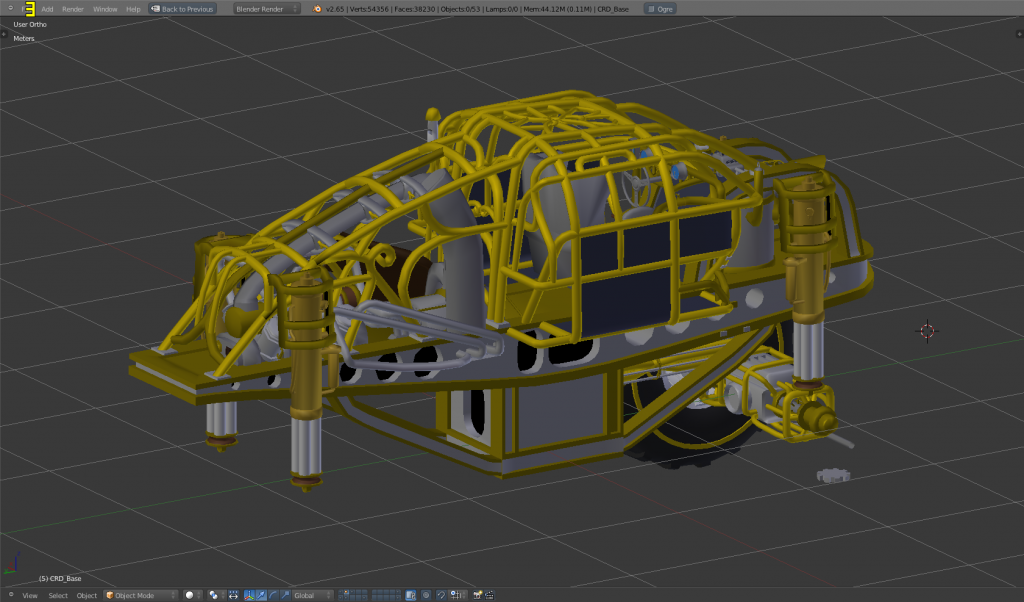This screenshot has width=1024, height=602.
Task: Enable the rotate manipulator arc
Action: [x=273, y=595]
